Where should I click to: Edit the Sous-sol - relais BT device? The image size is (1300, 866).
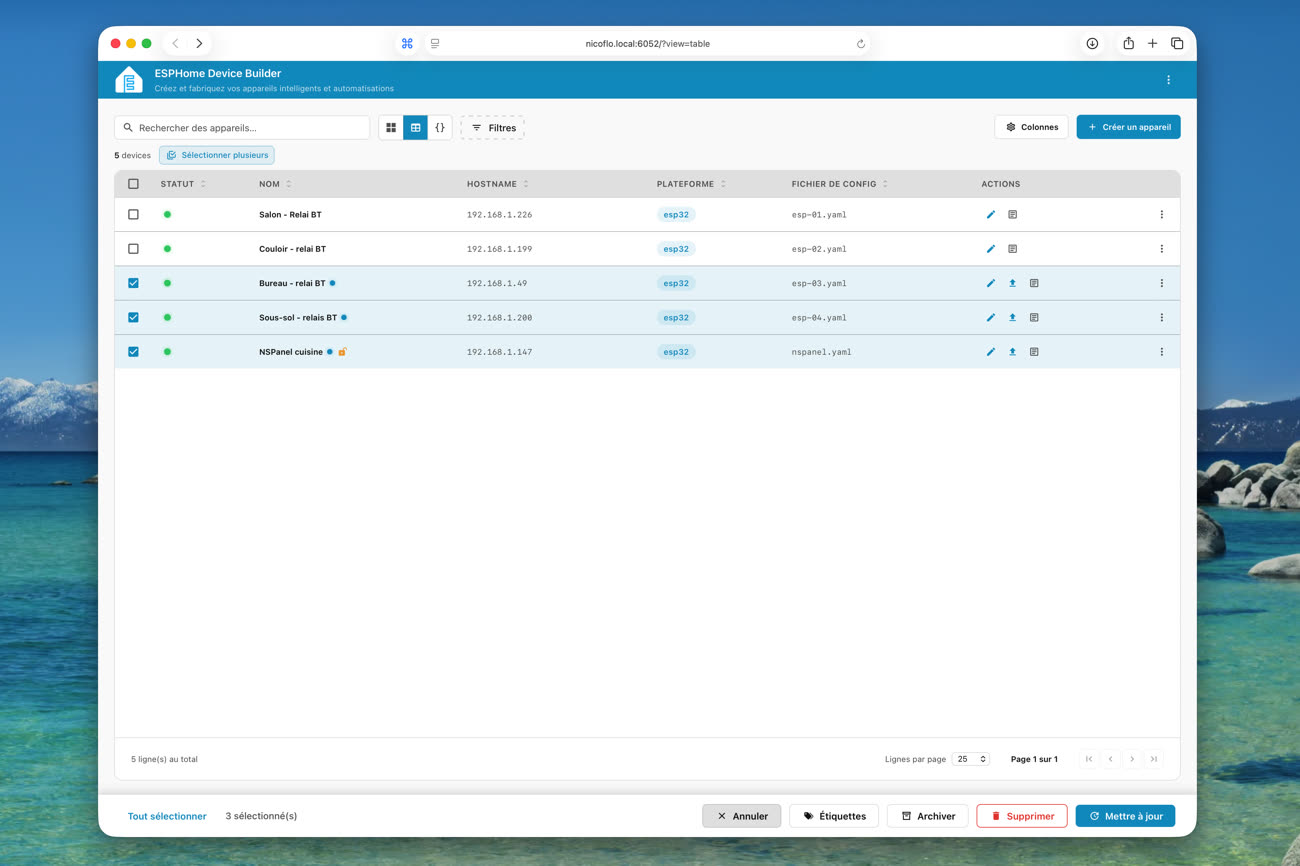pos(991,317)
